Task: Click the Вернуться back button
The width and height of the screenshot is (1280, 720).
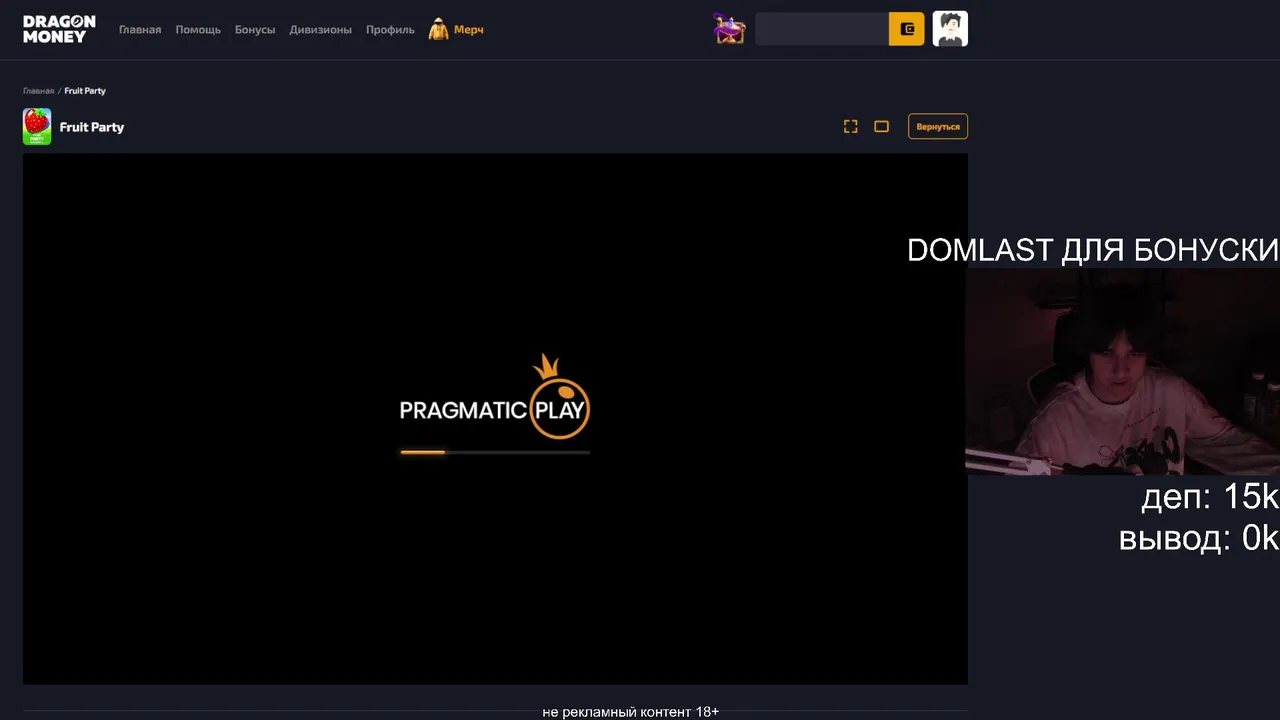Action: click(x=938, y=127)
